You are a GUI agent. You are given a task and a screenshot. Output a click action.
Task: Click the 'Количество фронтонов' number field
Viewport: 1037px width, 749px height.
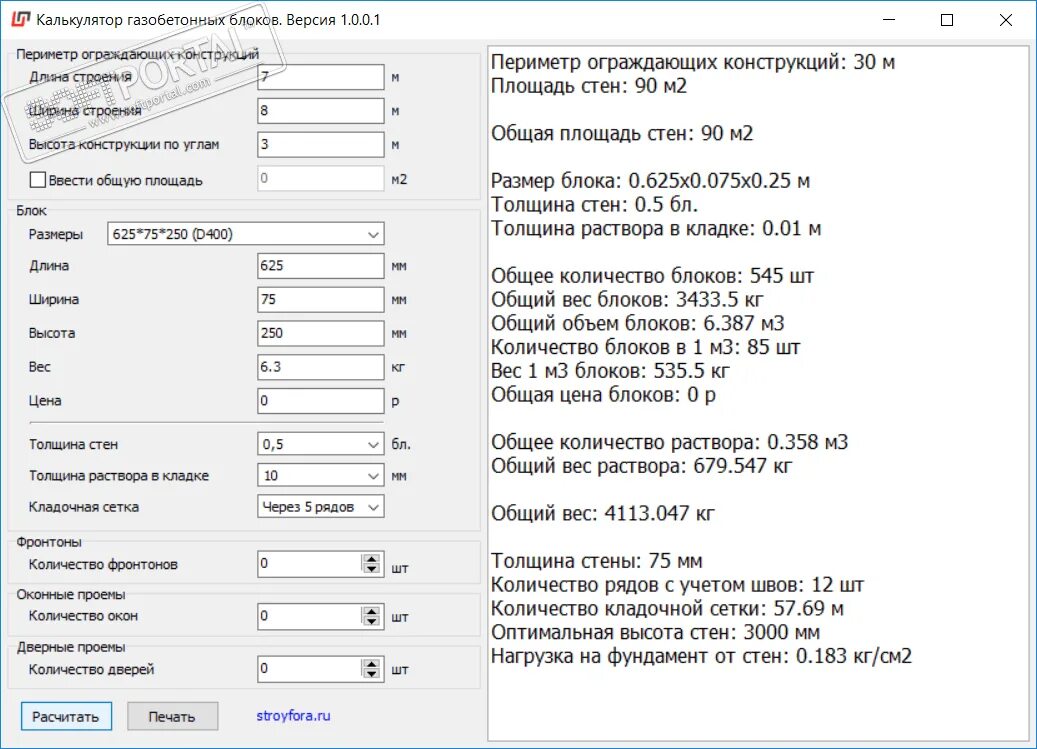[x=310, y=563]
